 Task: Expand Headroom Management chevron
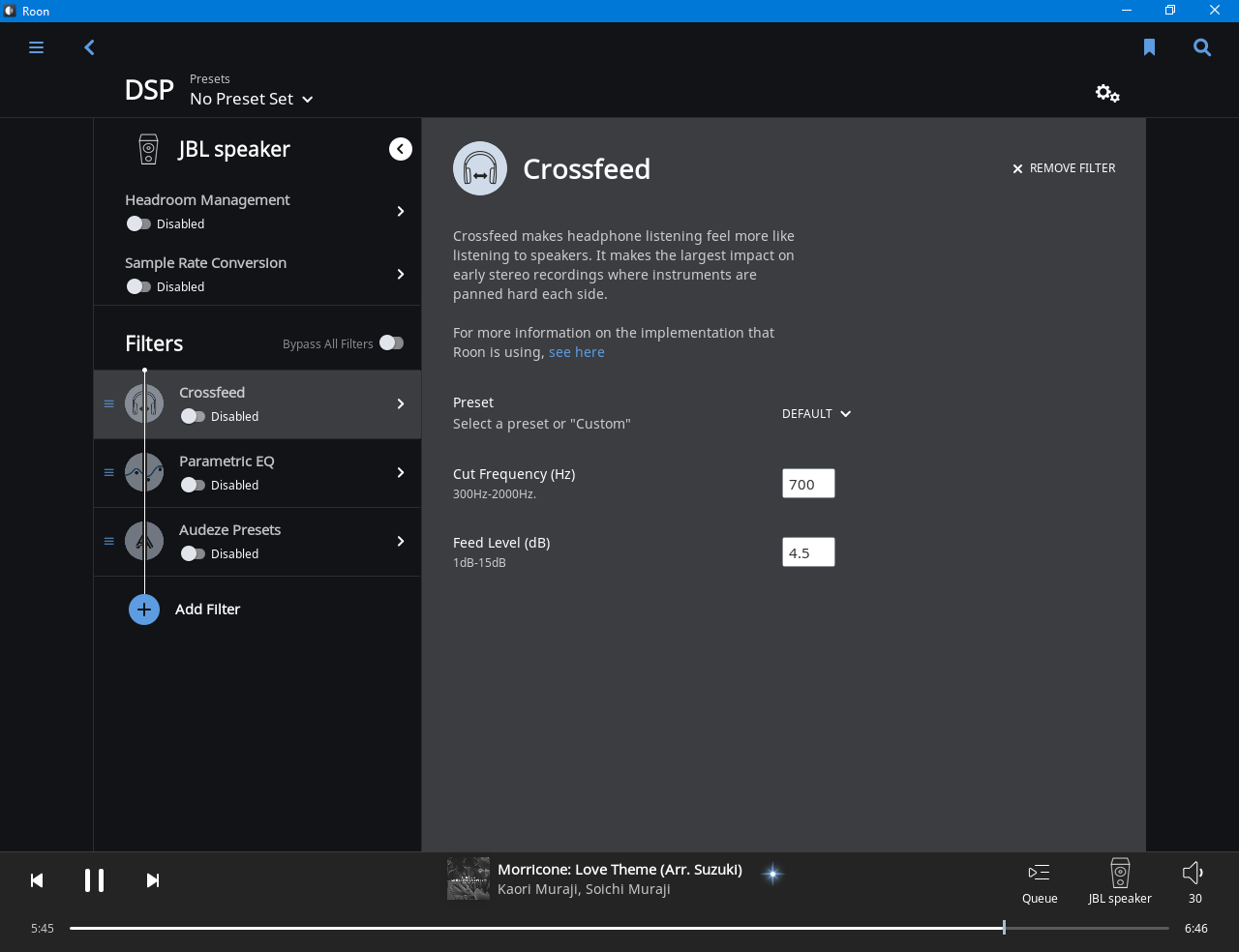coord(401,211)
